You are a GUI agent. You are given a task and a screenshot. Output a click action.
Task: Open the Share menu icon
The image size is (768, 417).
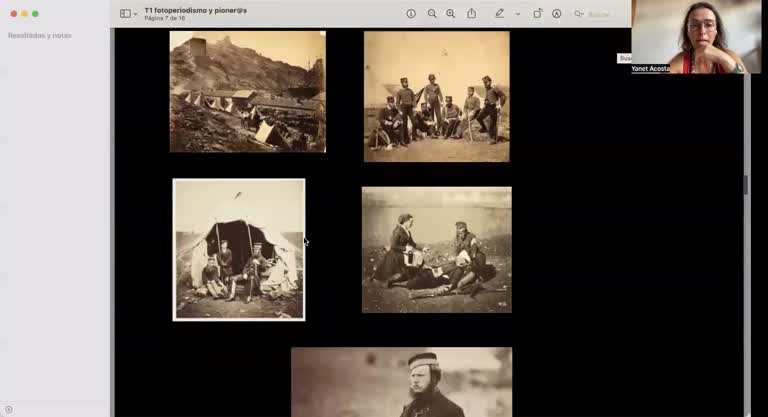472,14
